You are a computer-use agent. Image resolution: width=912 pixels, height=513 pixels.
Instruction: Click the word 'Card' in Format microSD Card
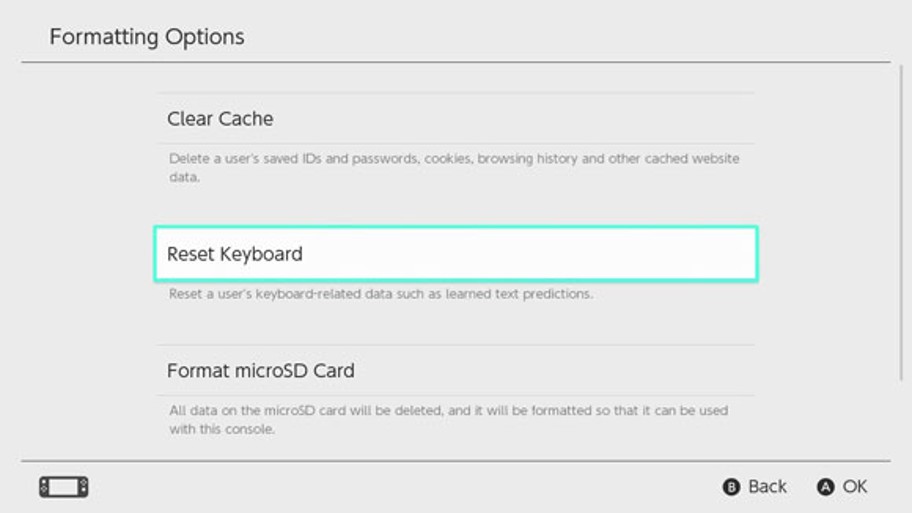[x=334, y=370]
